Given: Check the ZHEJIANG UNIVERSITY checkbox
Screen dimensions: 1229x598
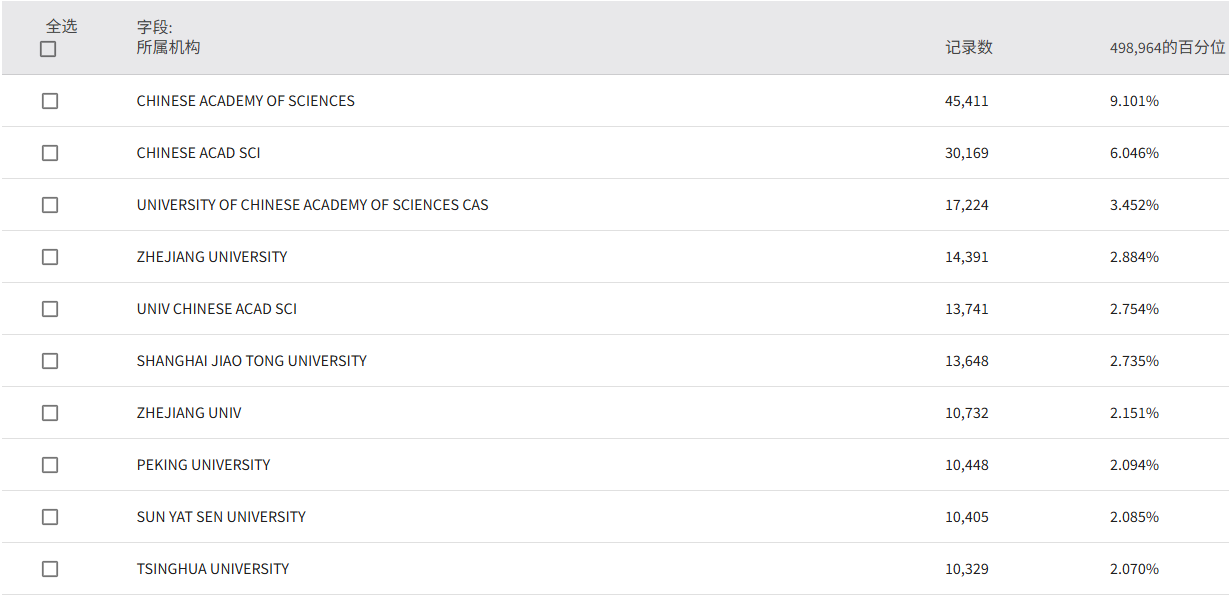Looking at the screenshot, I should tap(50, 257).
